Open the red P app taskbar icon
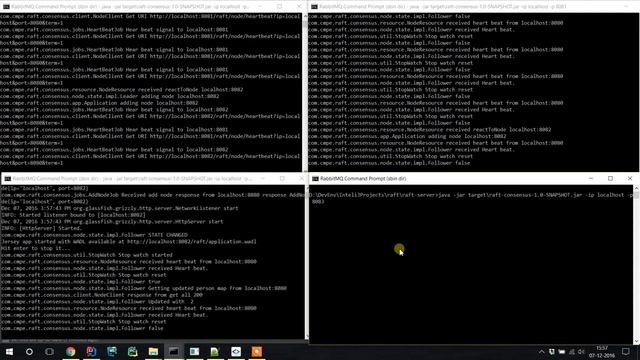 tap(91, 351)
